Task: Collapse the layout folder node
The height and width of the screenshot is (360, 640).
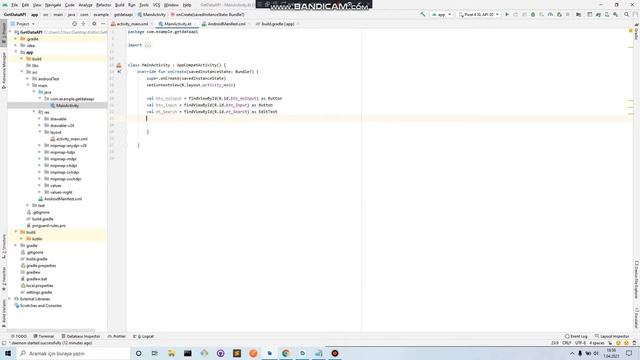Action: pos(40,132)
